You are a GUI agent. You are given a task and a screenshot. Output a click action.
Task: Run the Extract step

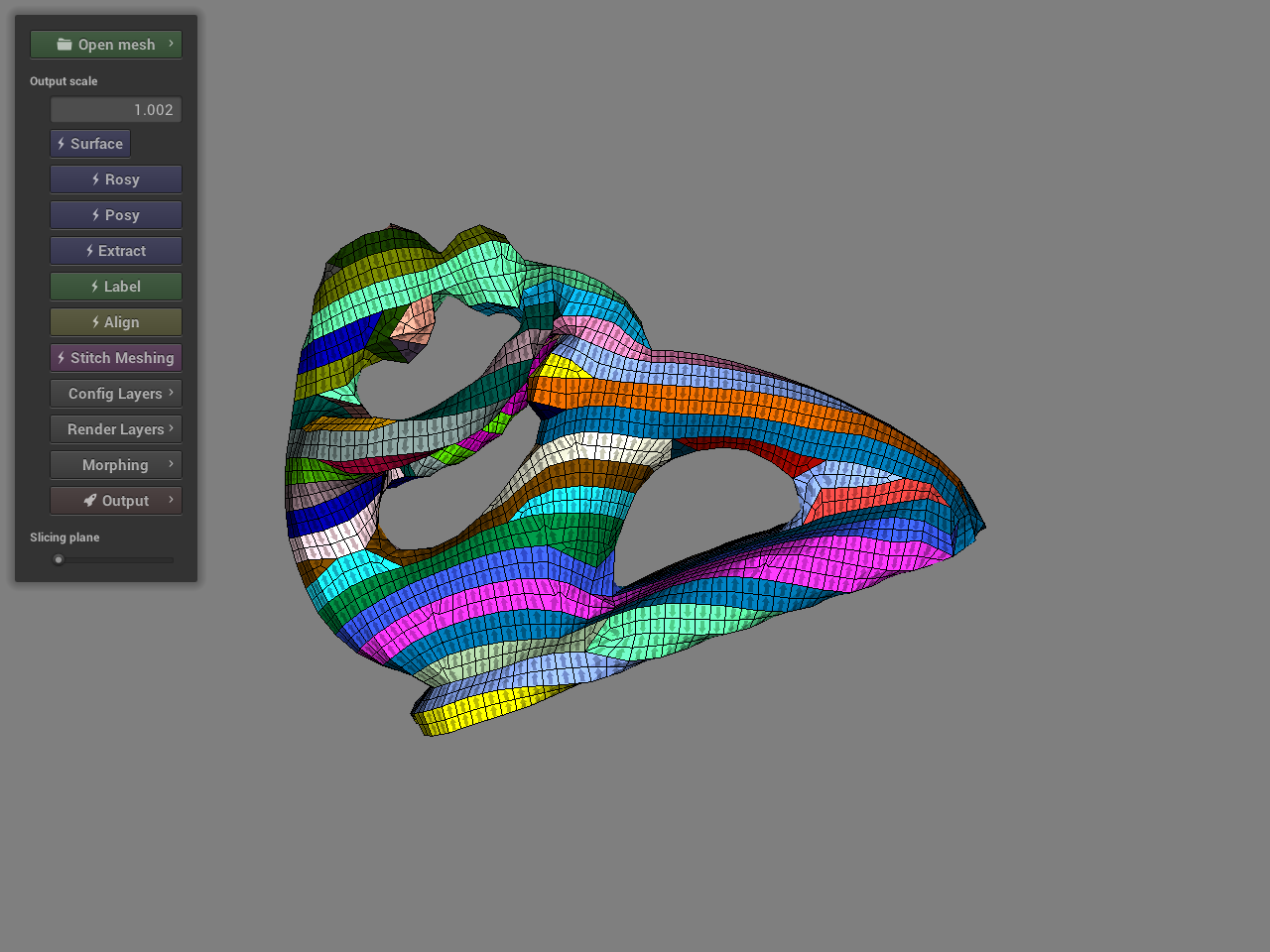[x=116, y=251]
